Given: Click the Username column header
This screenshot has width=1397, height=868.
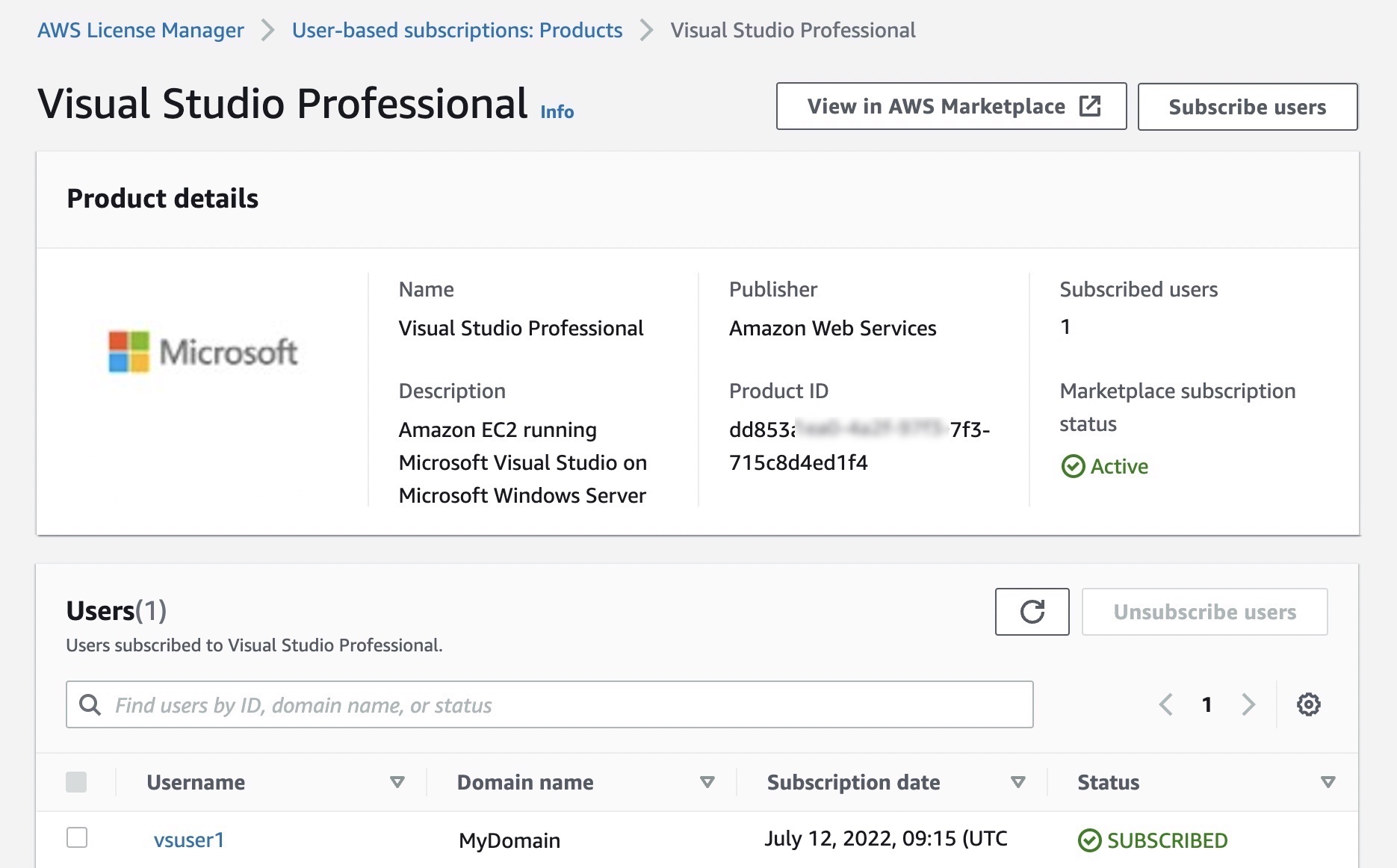Looking at the screenshot, I should click(196, 782).
